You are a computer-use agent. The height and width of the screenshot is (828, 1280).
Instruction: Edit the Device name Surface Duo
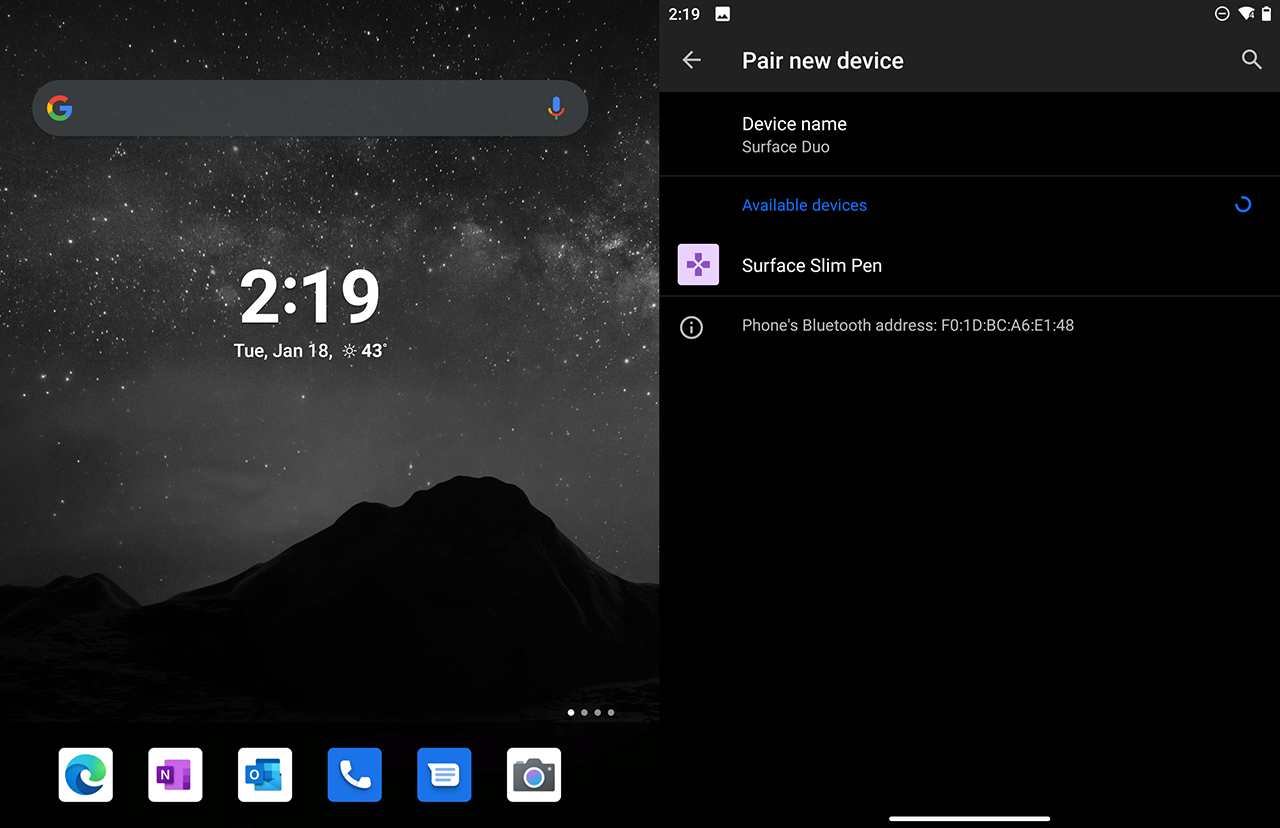coord(794,134)
